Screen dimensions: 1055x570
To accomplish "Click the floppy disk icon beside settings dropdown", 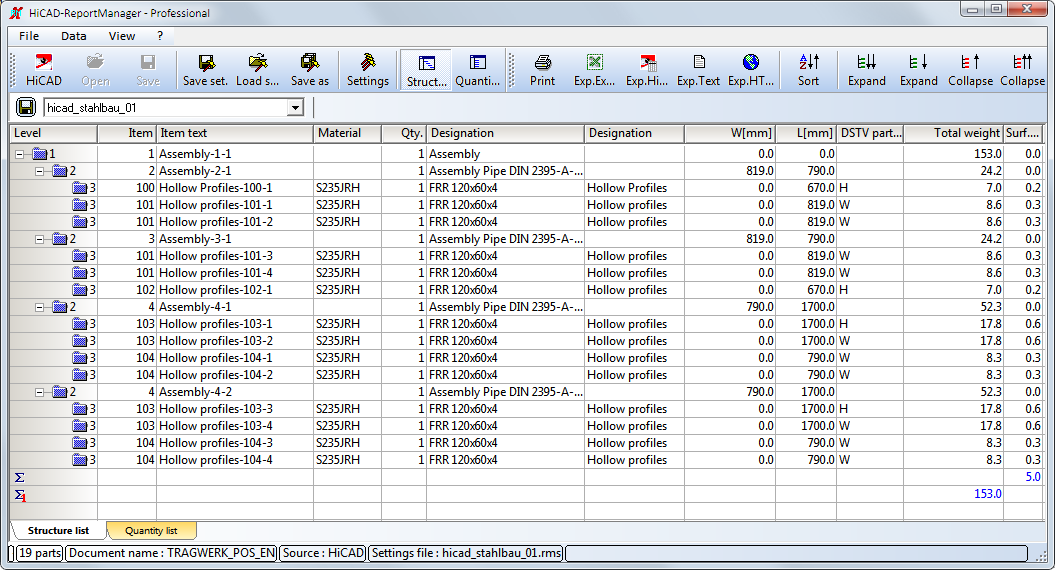I will (27, 107).
